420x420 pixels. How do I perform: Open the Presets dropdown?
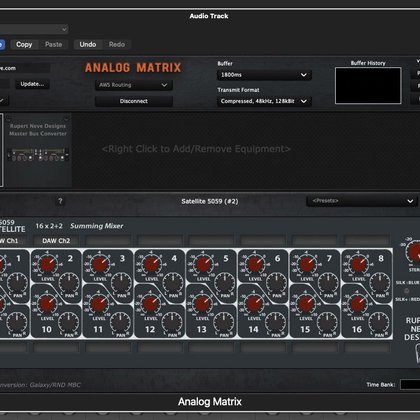361,201
